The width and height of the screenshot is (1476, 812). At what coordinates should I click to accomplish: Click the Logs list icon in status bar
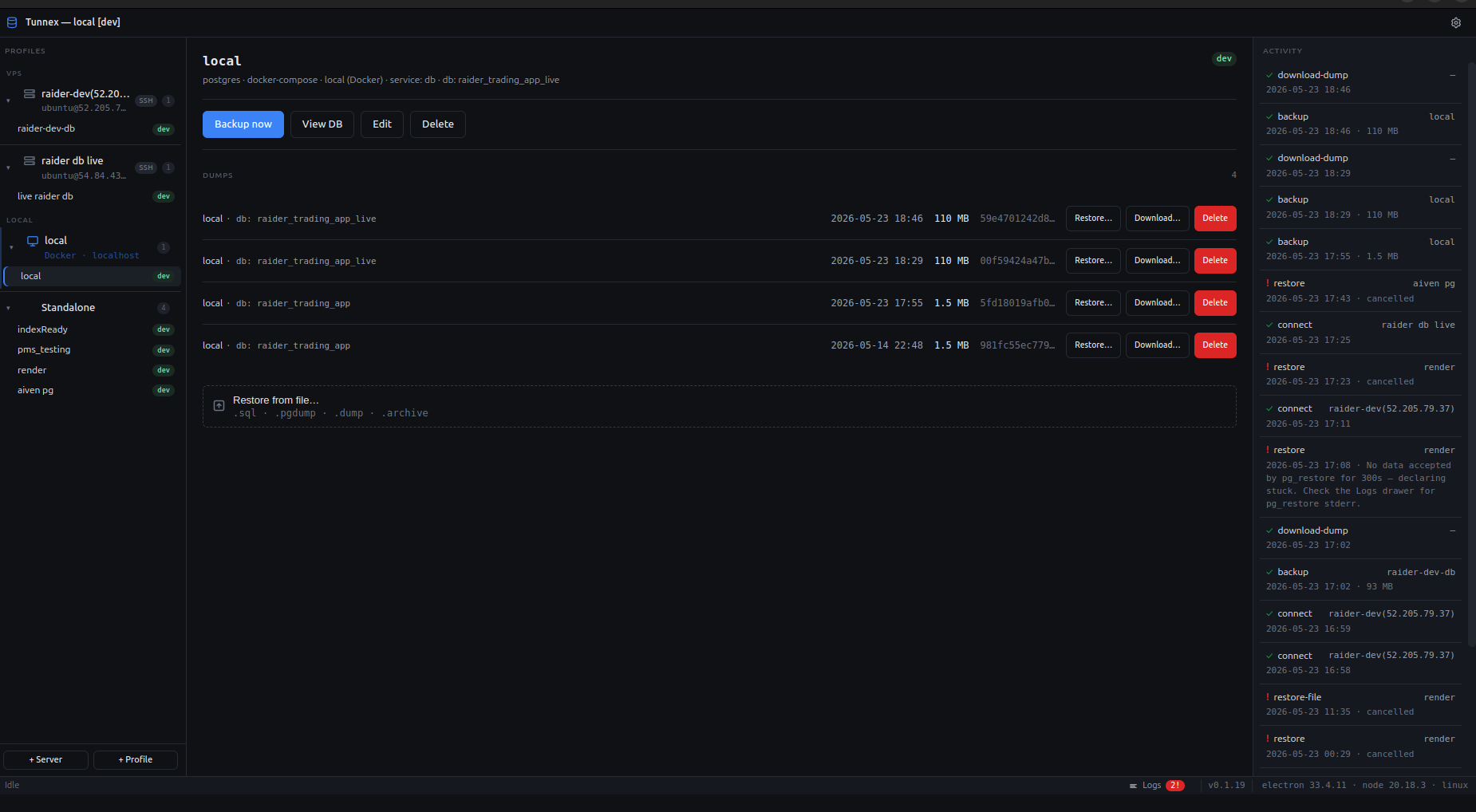1133,786
